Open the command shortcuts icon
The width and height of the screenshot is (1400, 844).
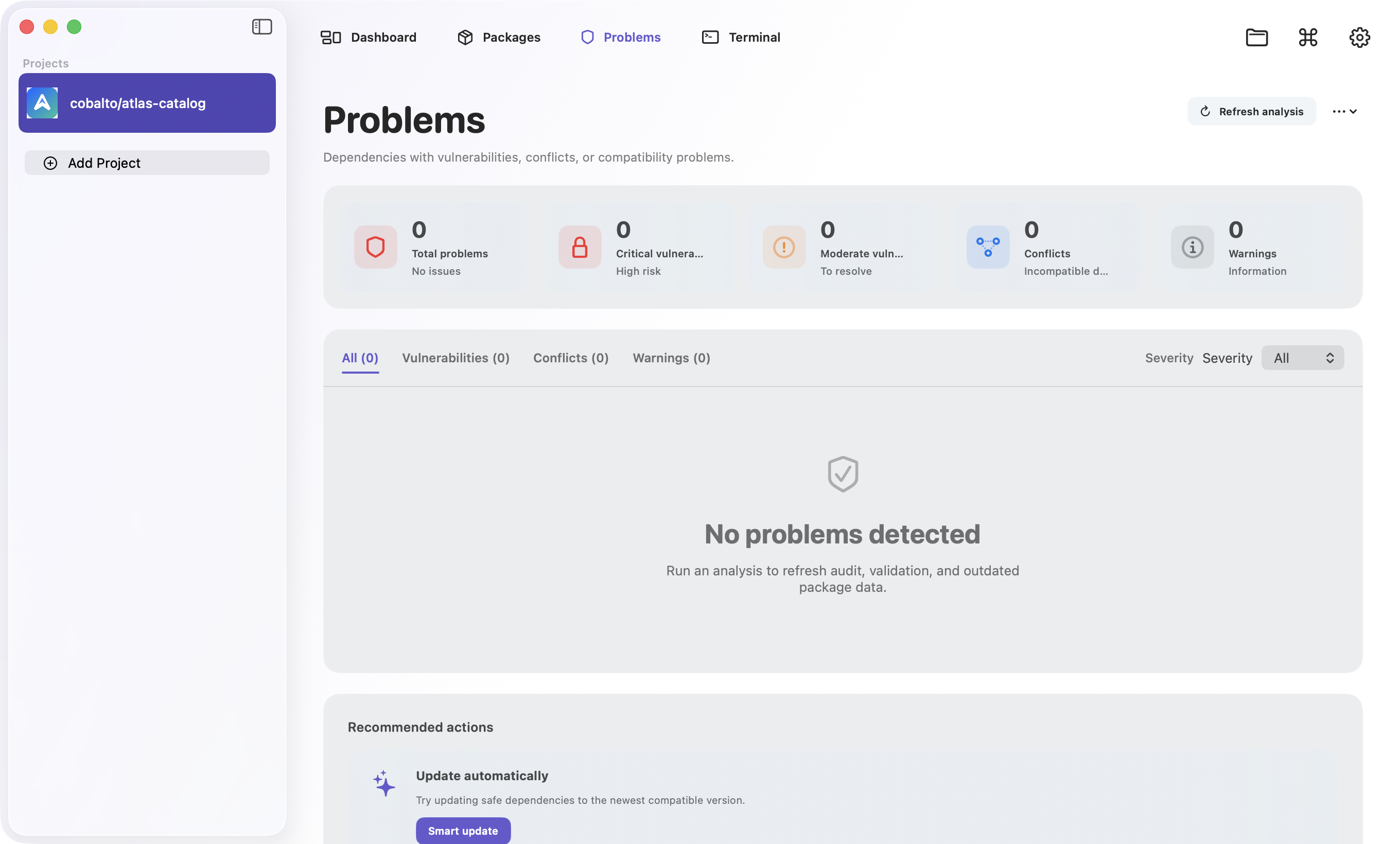point(1307,38)
